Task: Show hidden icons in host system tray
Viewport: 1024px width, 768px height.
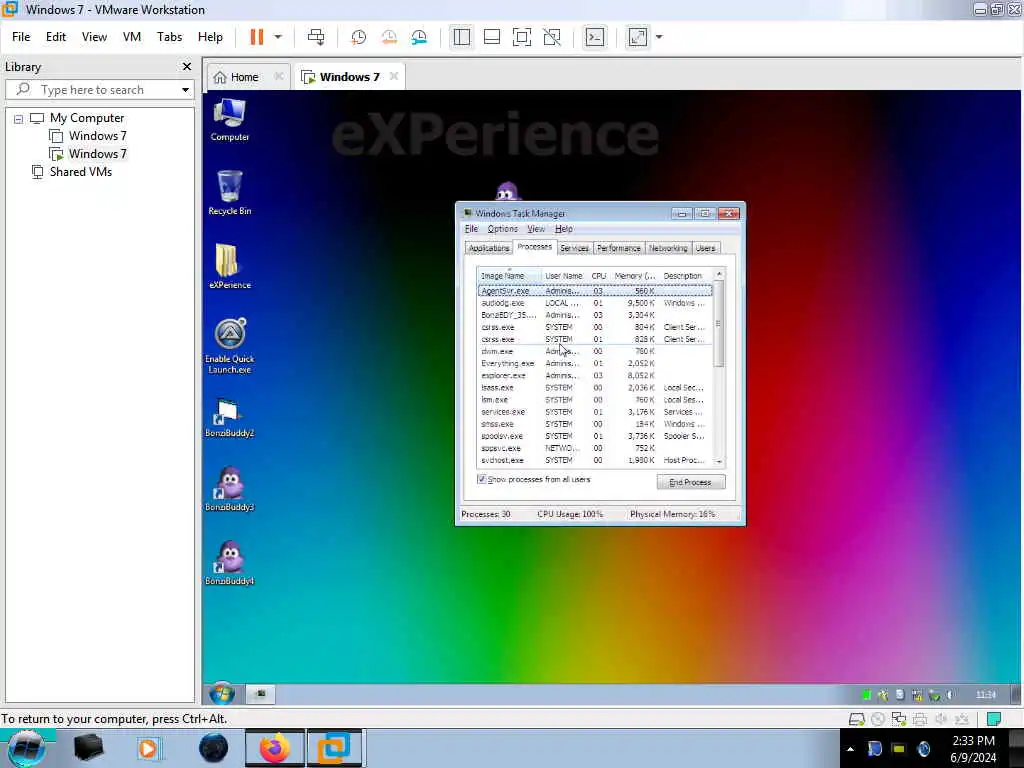Action: pos(850,749)
